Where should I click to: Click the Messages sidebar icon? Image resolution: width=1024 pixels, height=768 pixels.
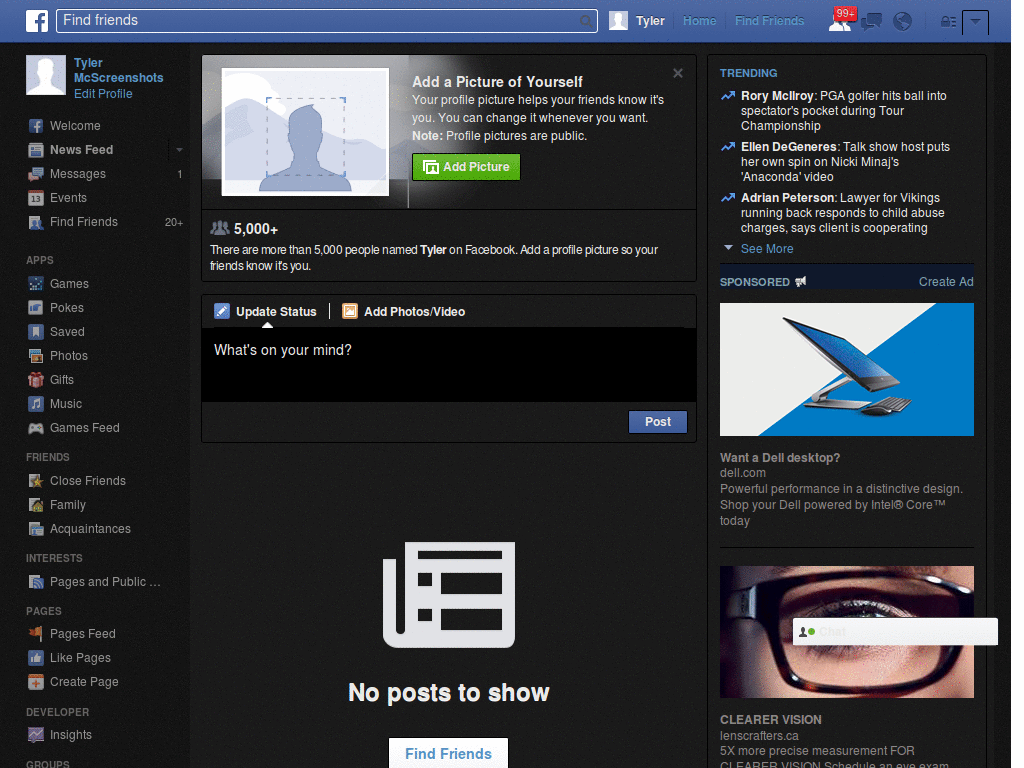pyautogui.click(x=36, y=174)
